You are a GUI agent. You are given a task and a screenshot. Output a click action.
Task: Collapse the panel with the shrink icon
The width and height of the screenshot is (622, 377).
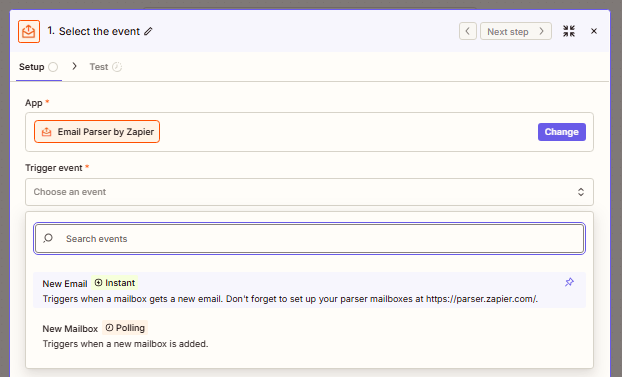coord(569,31)
